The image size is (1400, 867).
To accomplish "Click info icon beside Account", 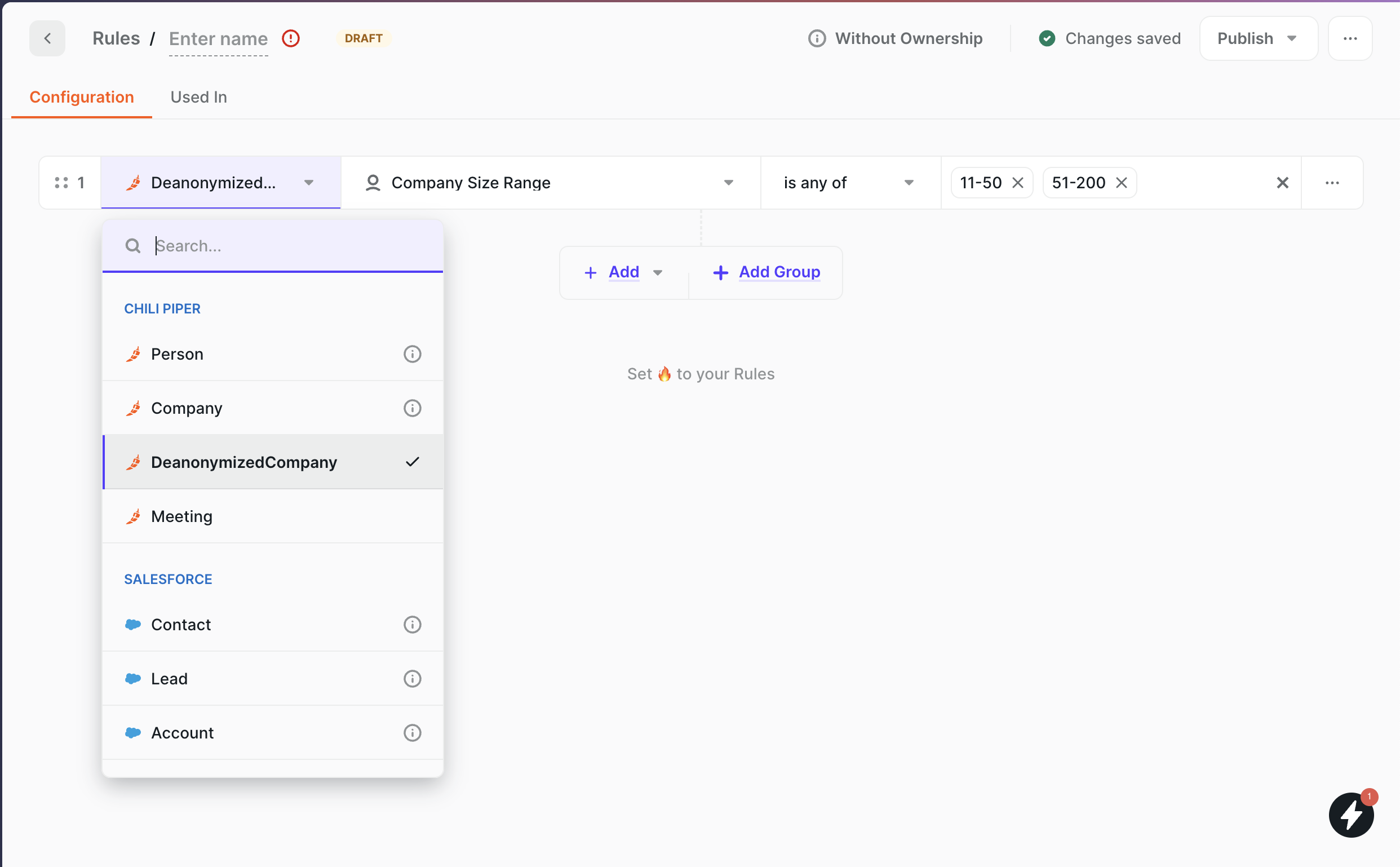I will [412, 732].
